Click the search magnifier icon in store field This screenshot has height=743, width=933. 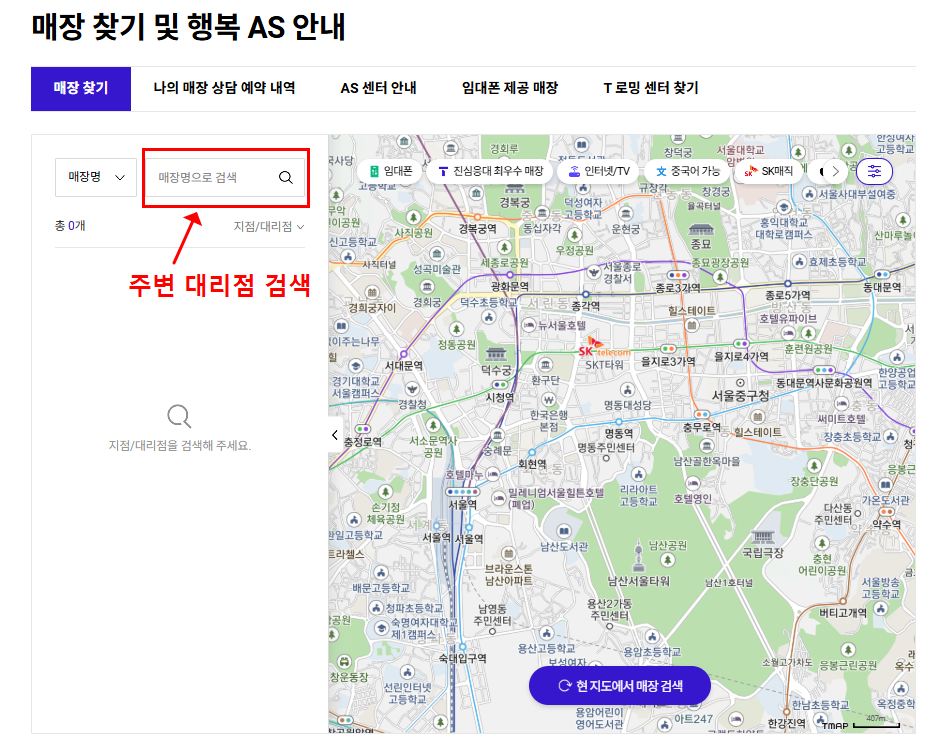(286, 177)
